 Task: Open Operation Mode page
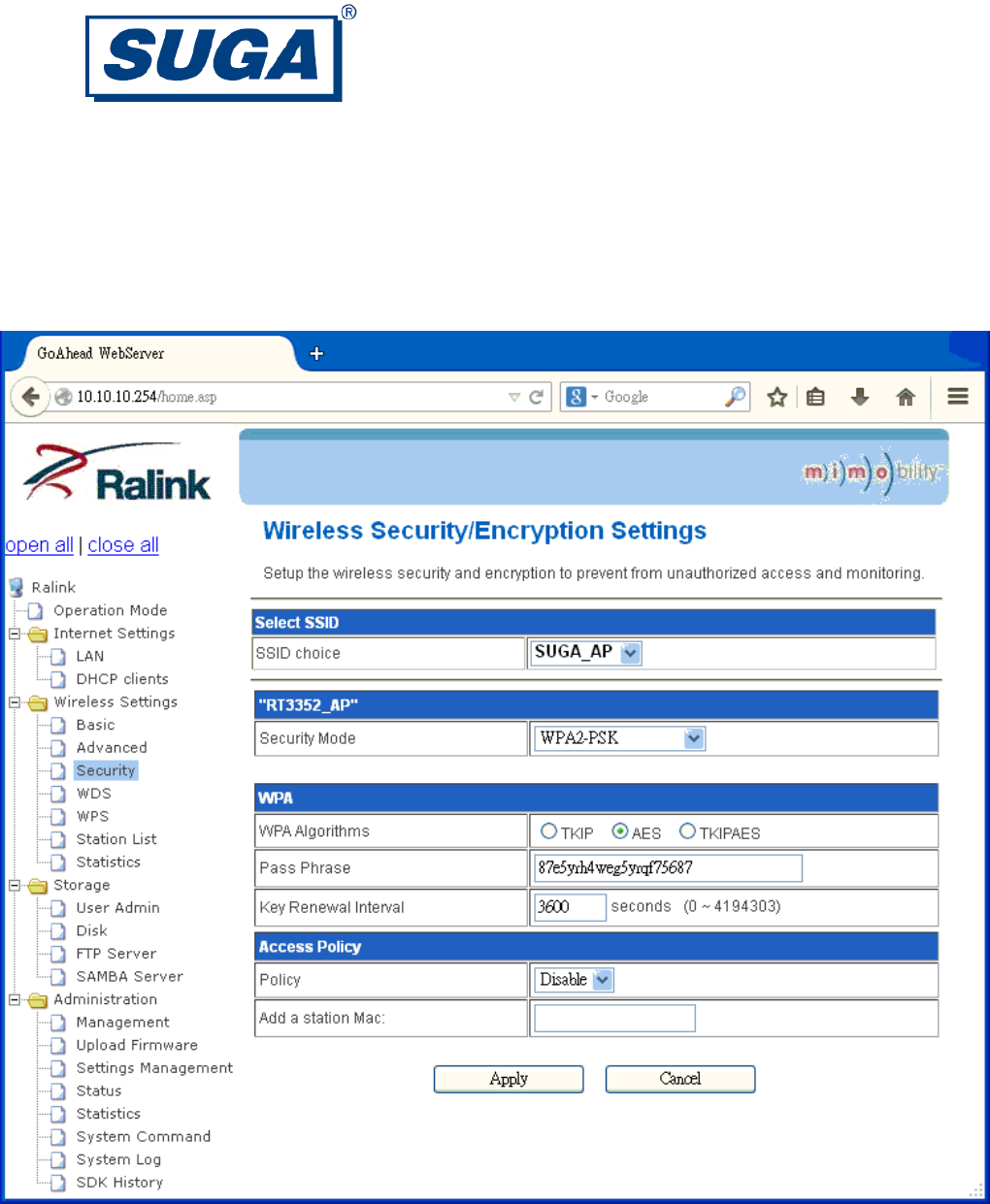pos(111,610)
